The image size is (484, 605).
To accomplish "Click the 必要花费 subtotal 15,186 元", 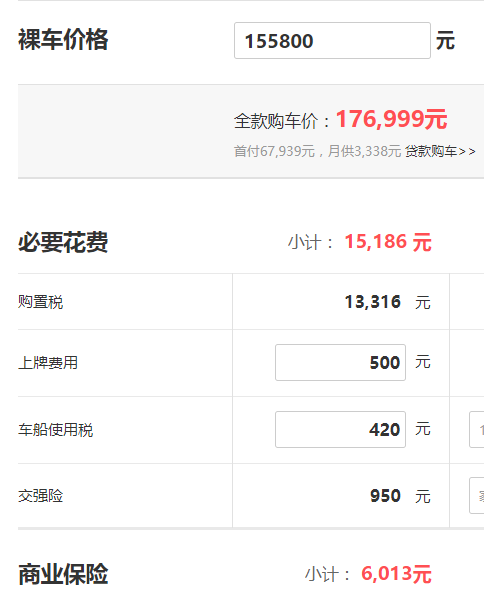I will coord(388,242).
